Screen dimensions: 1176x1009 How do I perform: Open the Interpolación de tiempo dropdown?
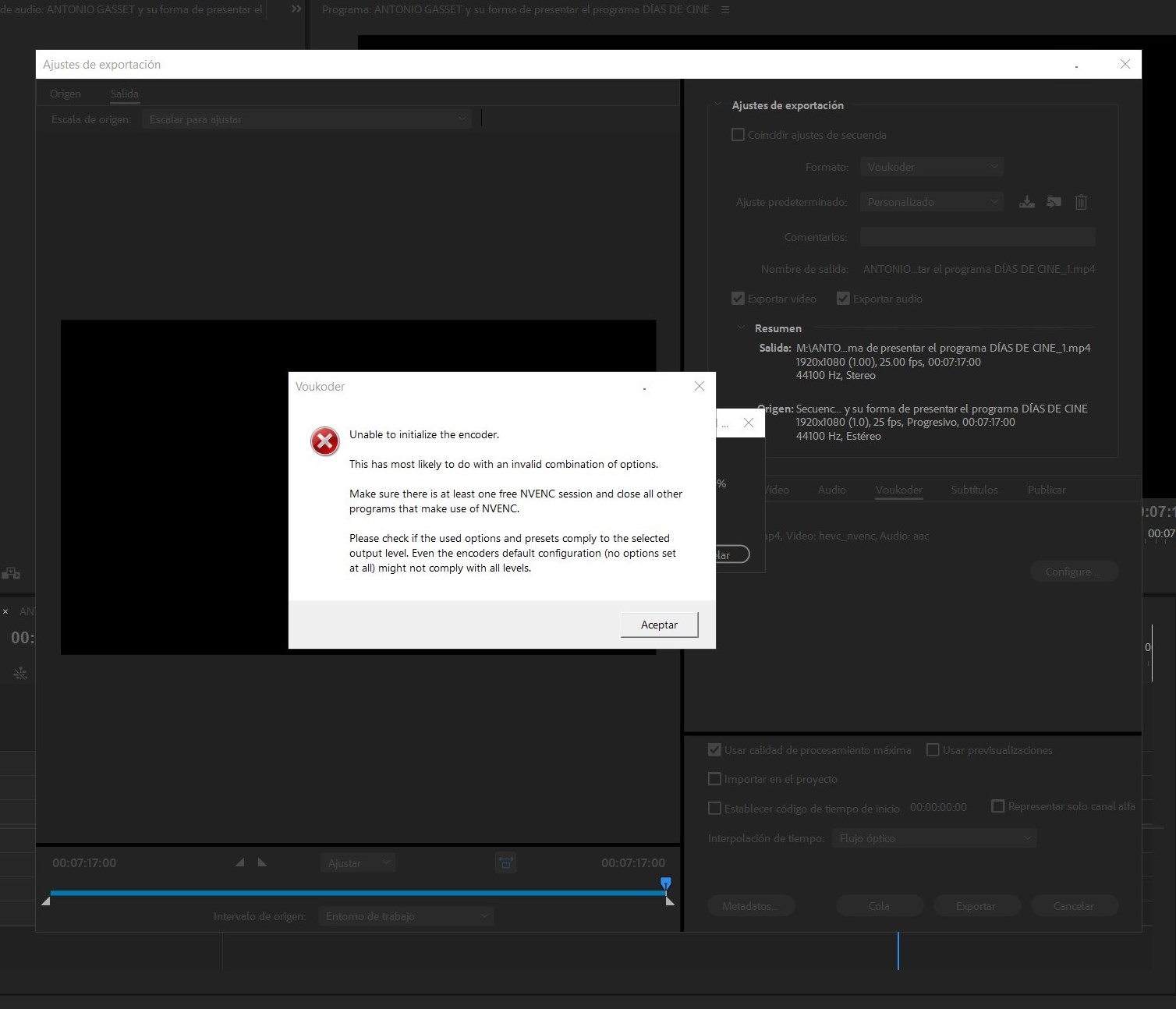pyautogui.click(x=934, y=838)
